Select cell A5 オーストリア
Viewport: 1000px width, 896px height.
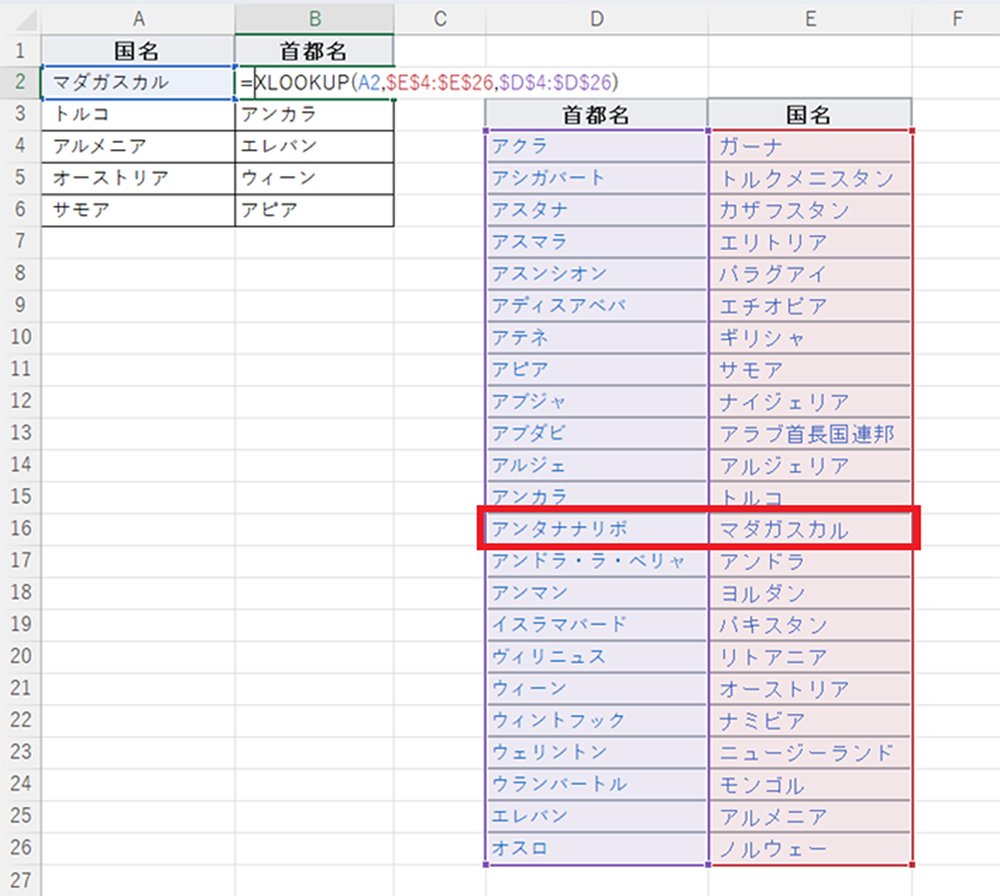tap(138, 178)
